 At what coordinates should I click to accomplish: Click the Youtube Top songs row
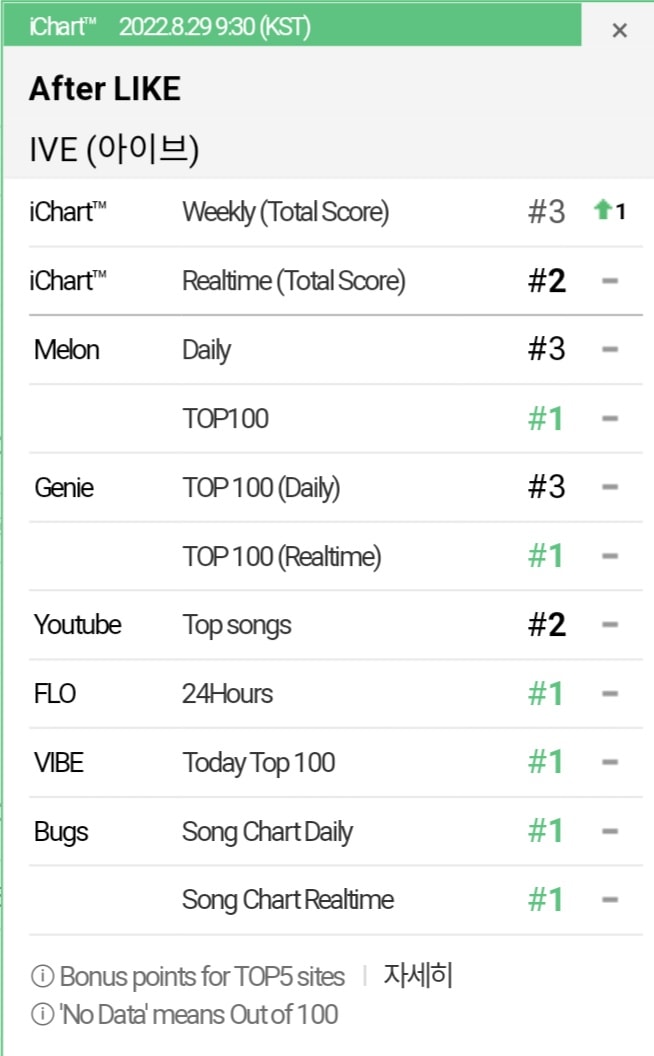point(335,625)
